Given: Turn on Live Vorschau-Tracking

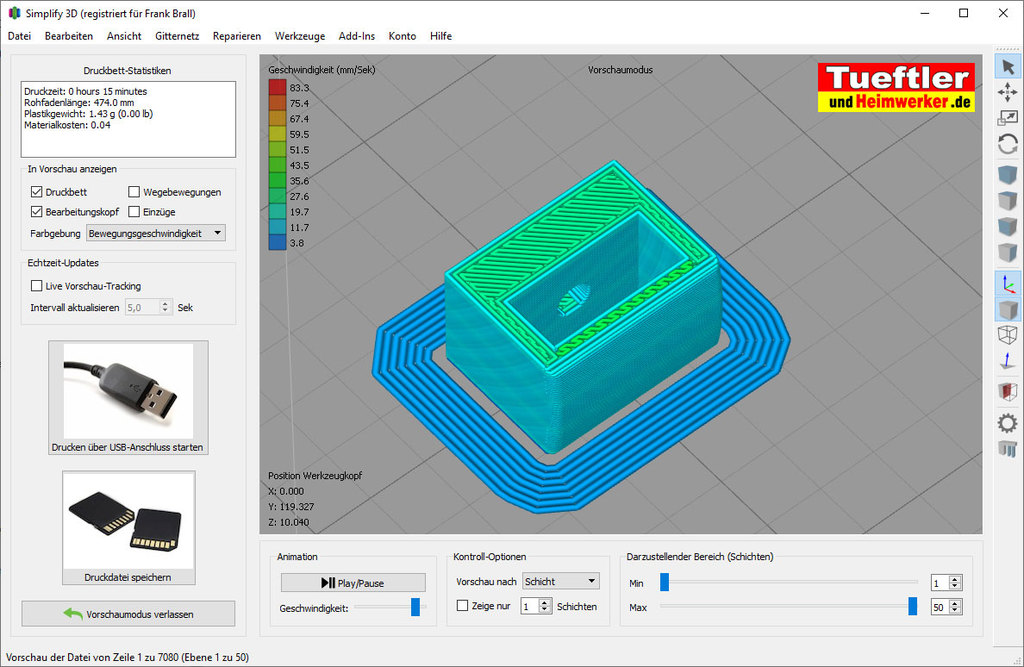Looking at the screenshot, I should 37,286.
